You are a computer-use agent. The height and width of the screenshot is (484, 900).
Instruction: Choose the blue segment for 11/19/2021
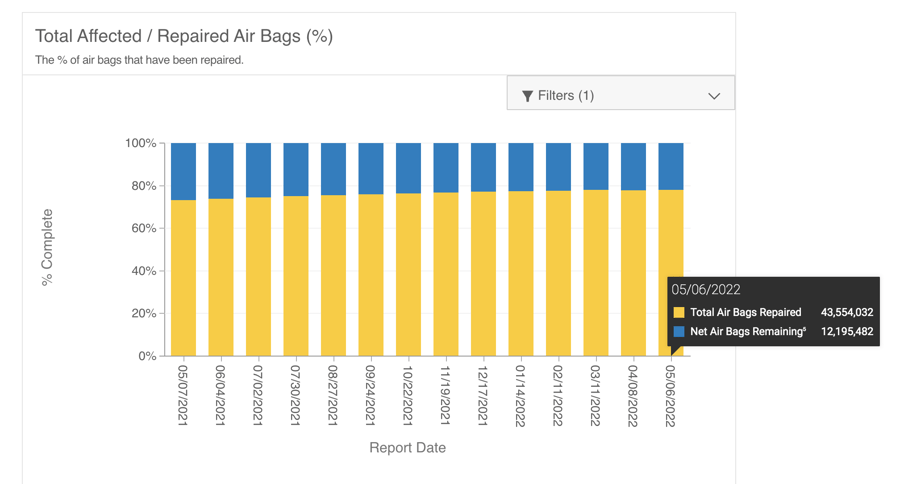point(446,167)
